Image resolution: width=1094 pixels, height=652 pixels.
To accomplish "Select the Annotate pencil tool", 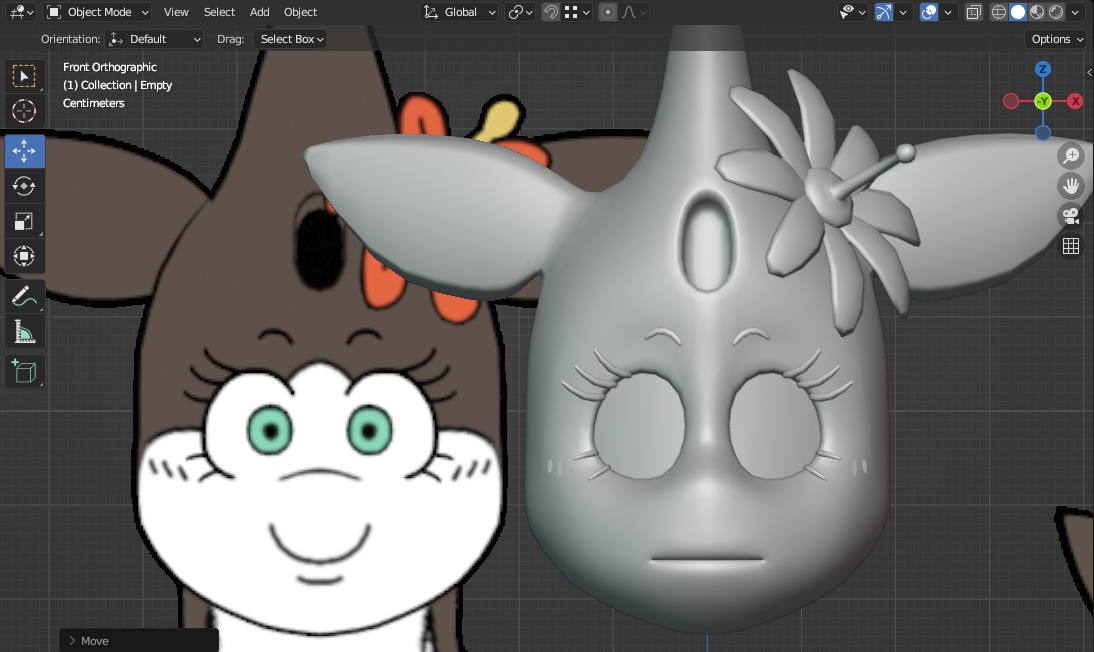I will click(x=24, y=296).
